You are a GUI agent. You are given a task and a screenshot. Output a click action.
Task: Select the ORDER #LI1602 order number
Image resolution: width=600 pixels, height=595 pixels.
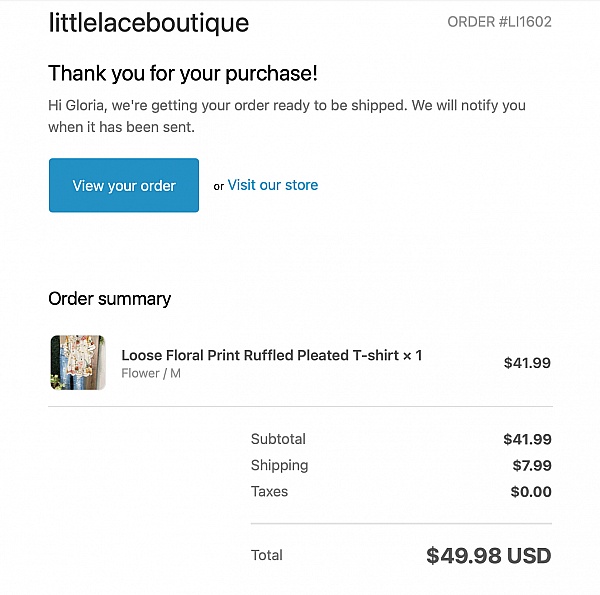click(x=499, y=21)
